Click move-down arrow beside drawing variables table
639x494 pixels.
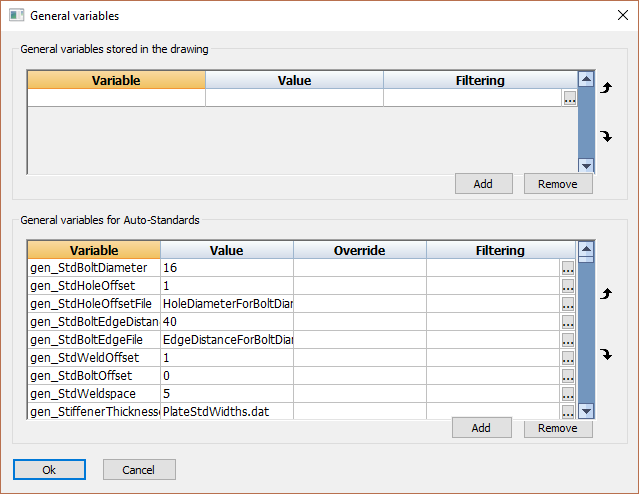click(605, 136)
